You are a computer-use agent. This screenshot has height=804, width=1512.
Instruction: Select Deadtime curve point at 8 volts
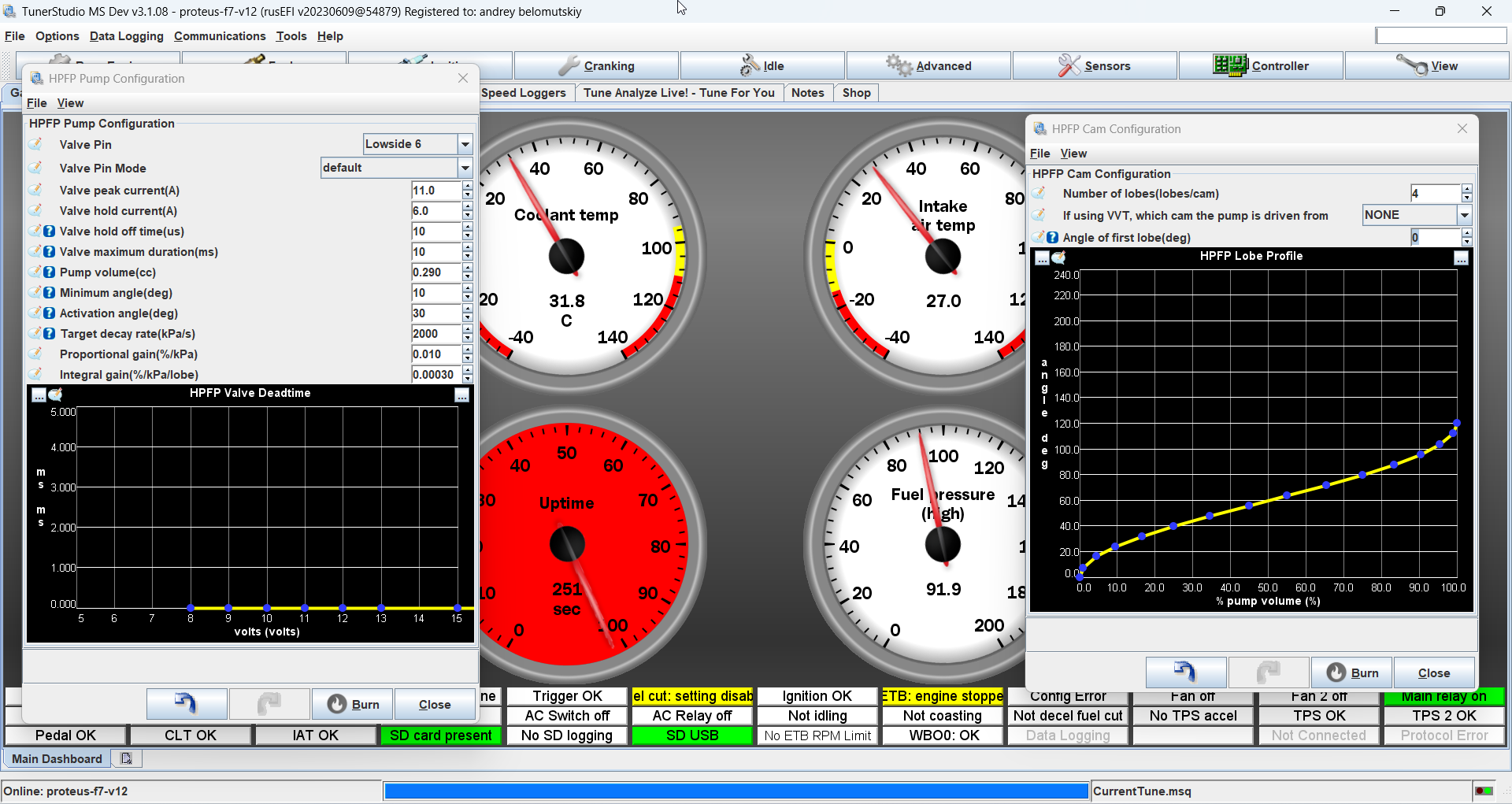191,608
